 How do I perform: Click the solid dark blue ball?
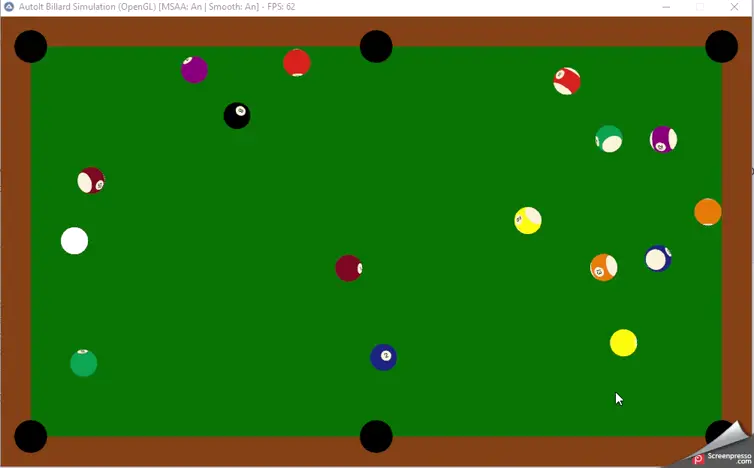tap(384, 357)
